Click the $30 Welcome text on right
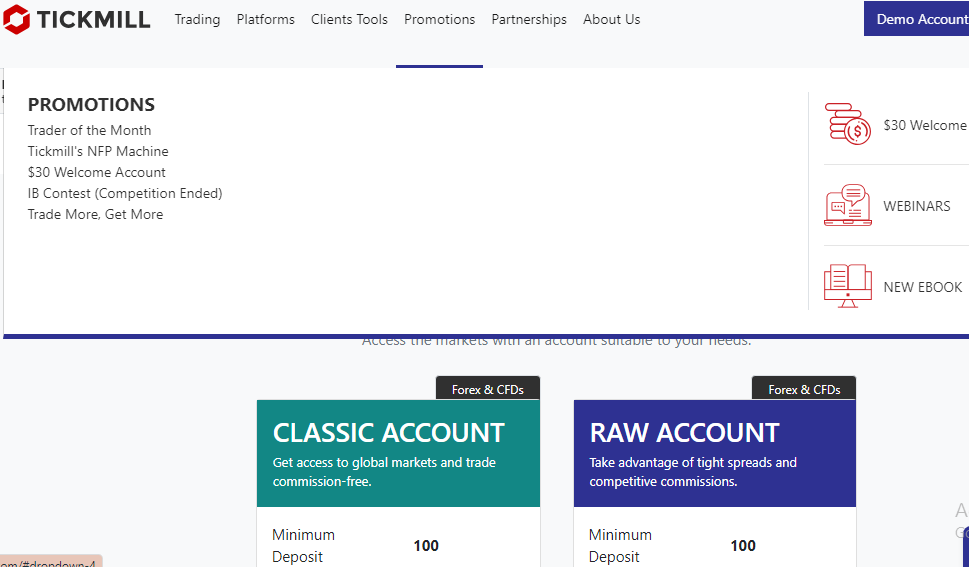Viewport: 969px width, 567px height. tap(926, 125)
